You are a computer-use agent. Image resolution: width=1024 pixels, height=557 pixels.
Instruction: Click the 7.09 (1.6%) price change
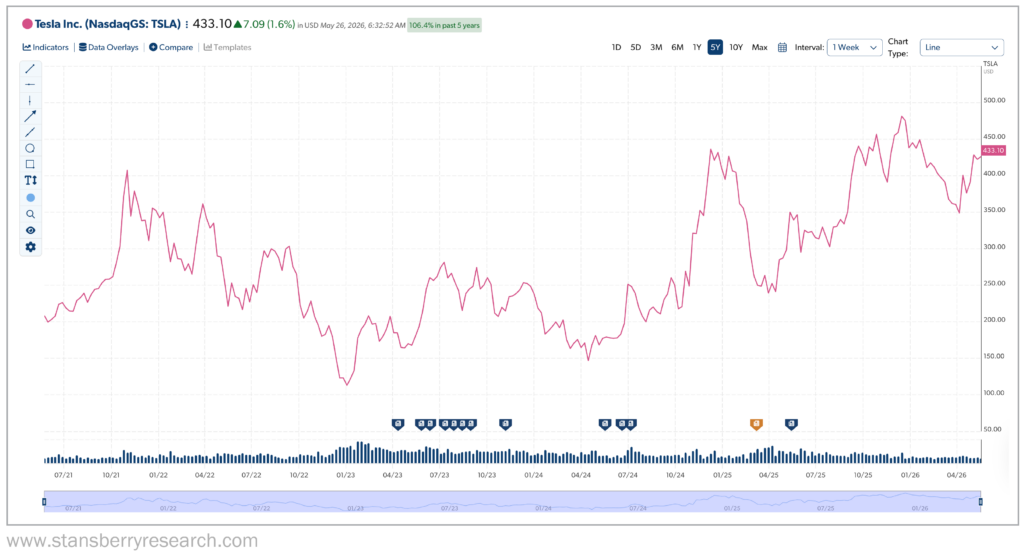coord(264,24)
